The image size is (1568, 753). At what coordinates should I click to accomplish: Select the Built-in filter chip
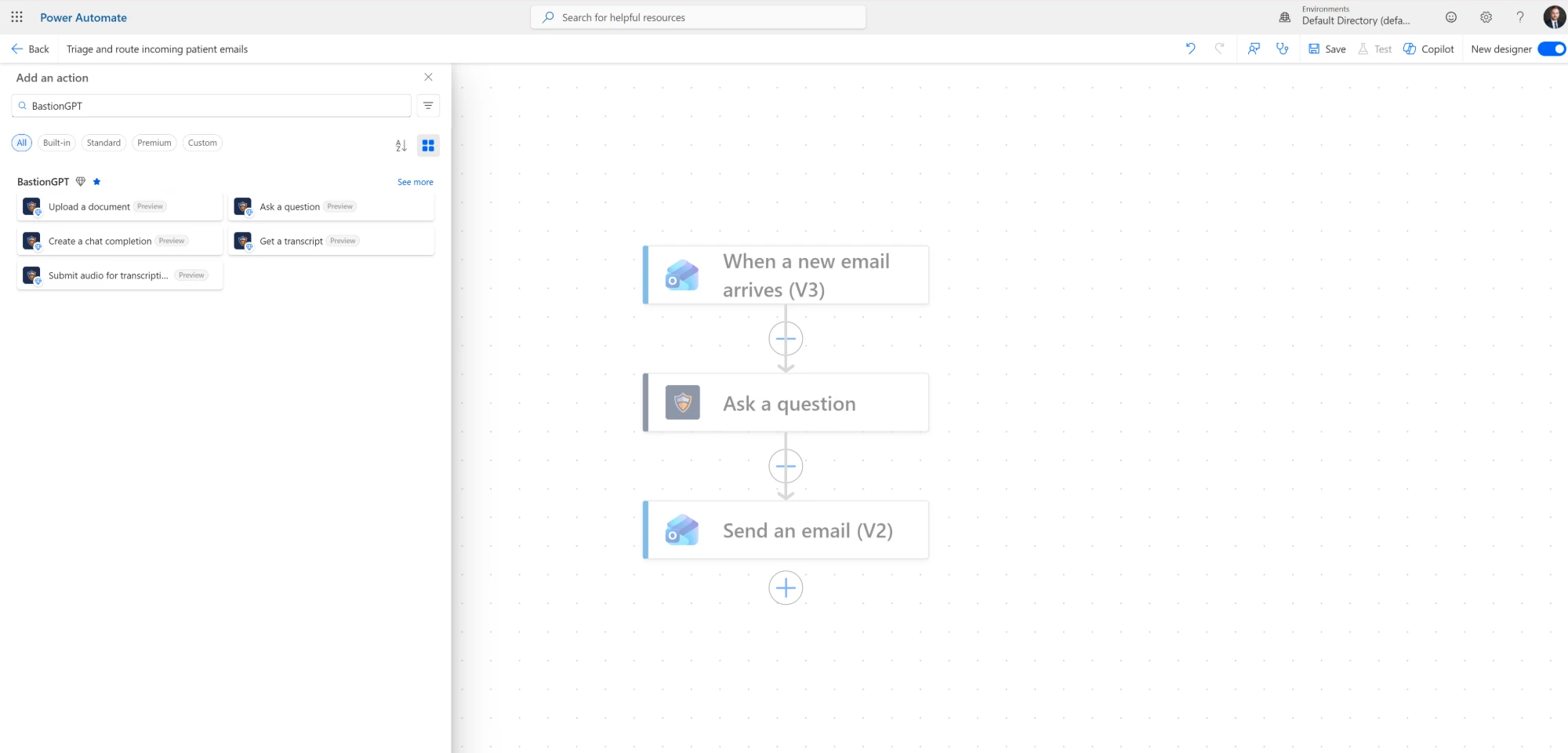coord(56,143)
